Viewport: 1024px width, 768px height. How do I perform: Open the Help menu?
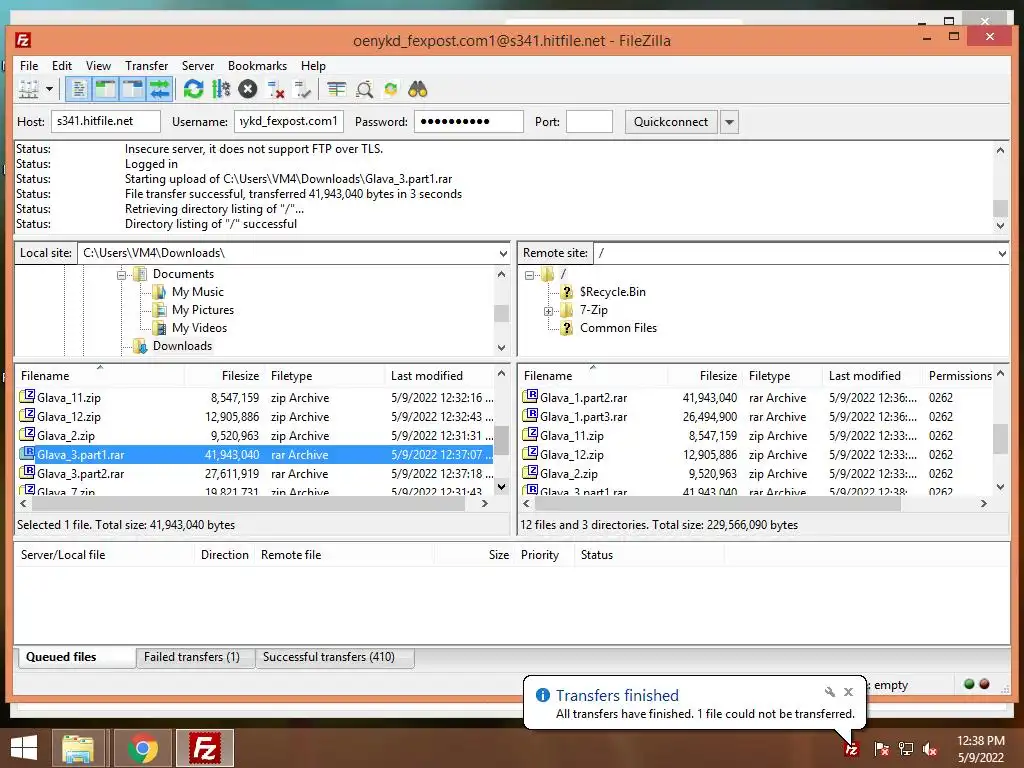tap(313, 65)
